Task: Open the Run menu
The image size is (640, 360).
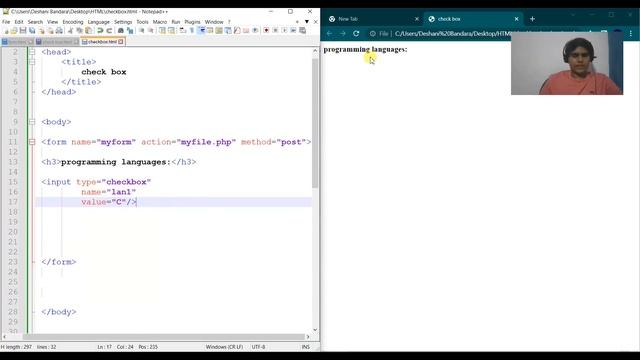Action: [x=176, y=22]
